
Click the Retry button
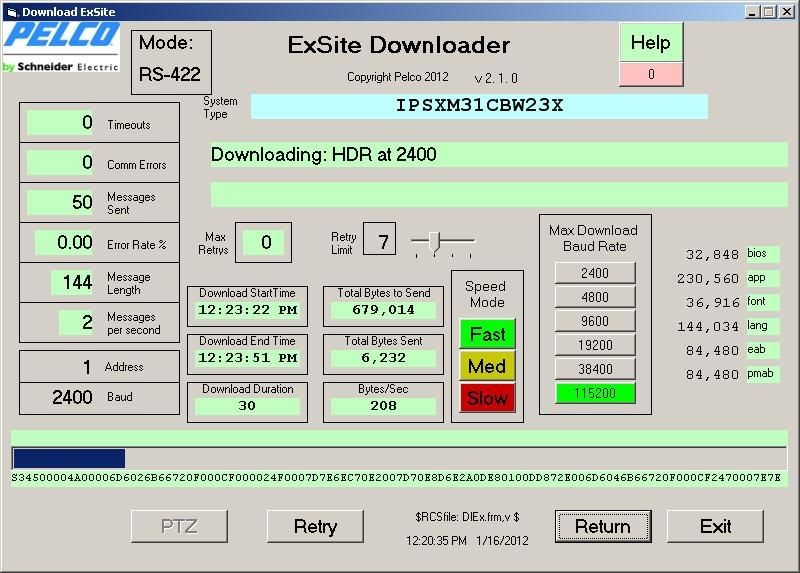coord(315,526)
